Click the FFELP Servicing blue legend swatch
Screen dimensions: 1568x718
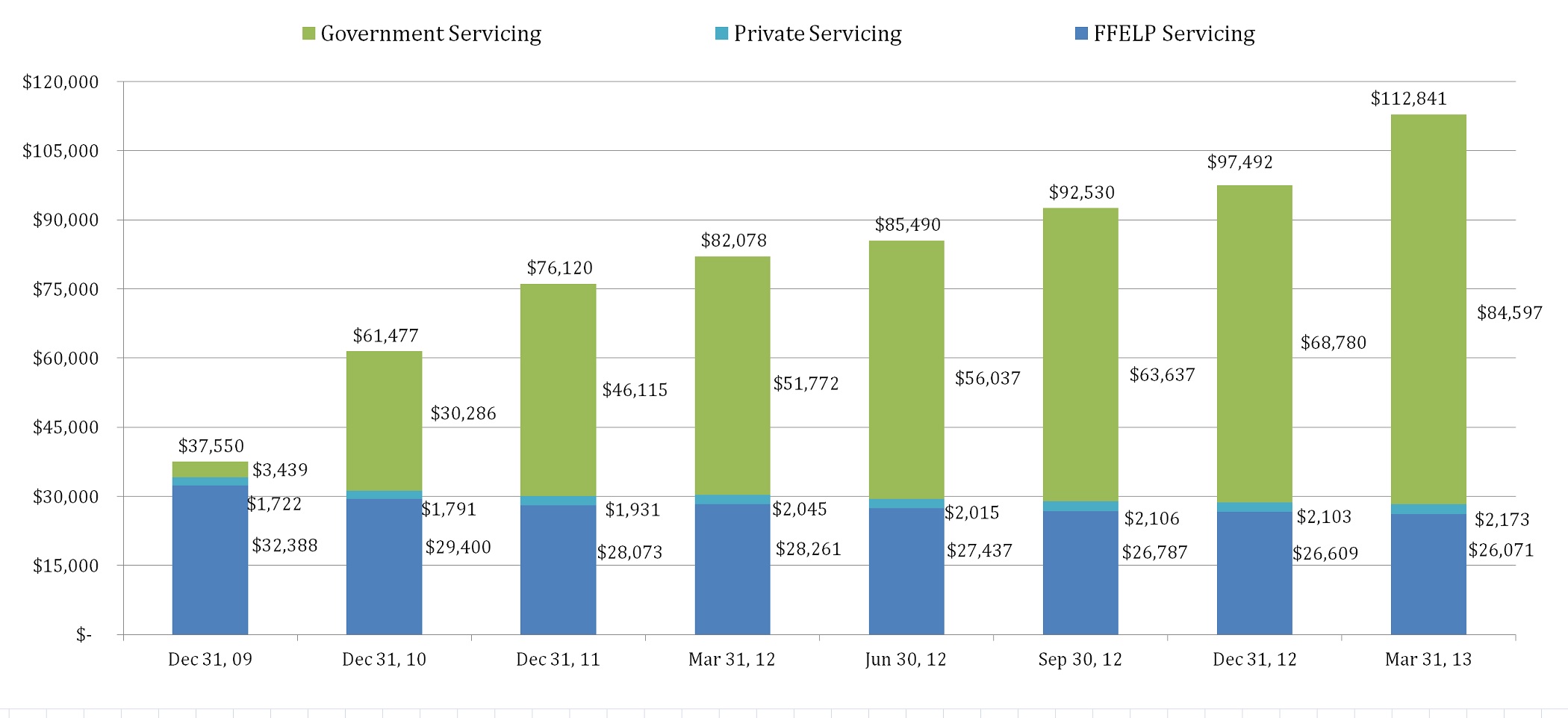coord(1081,34)
